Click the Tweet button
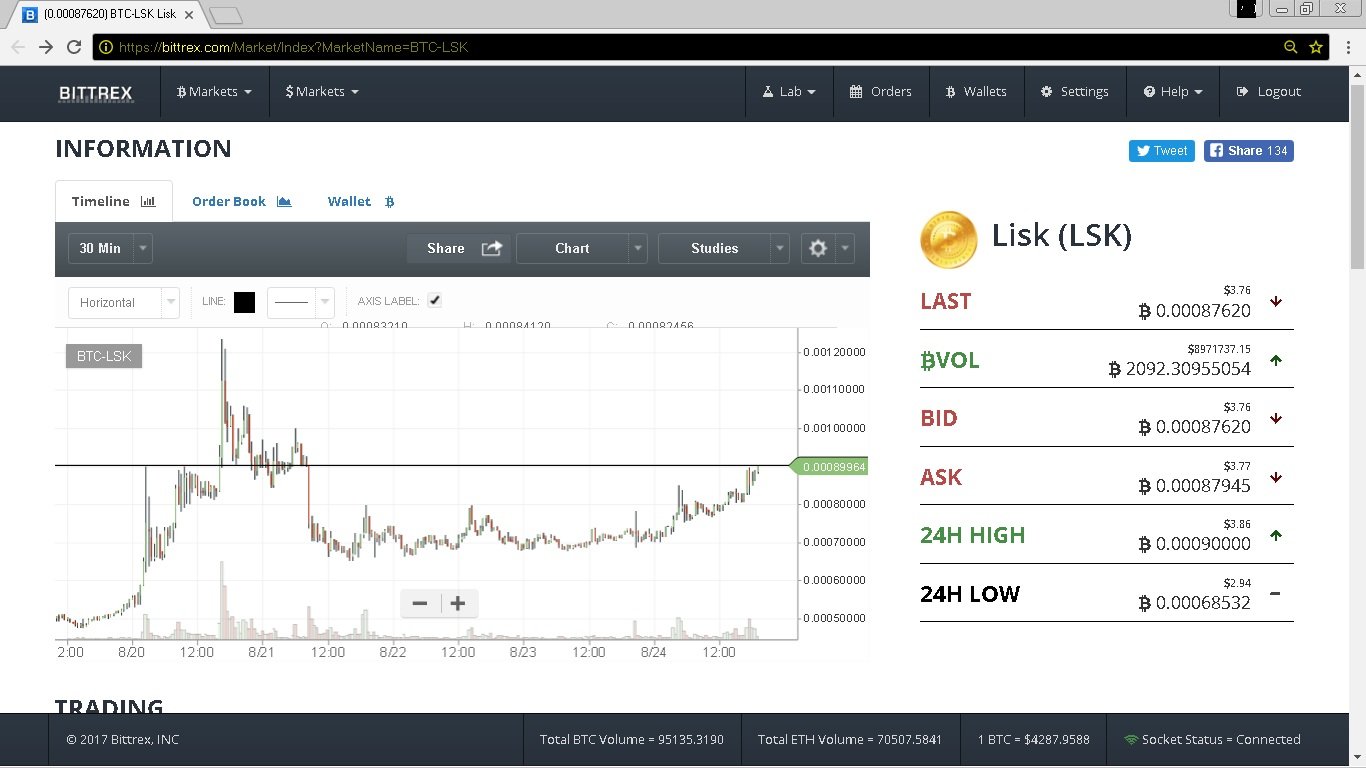The image size is (1366, 768). 1162,151
